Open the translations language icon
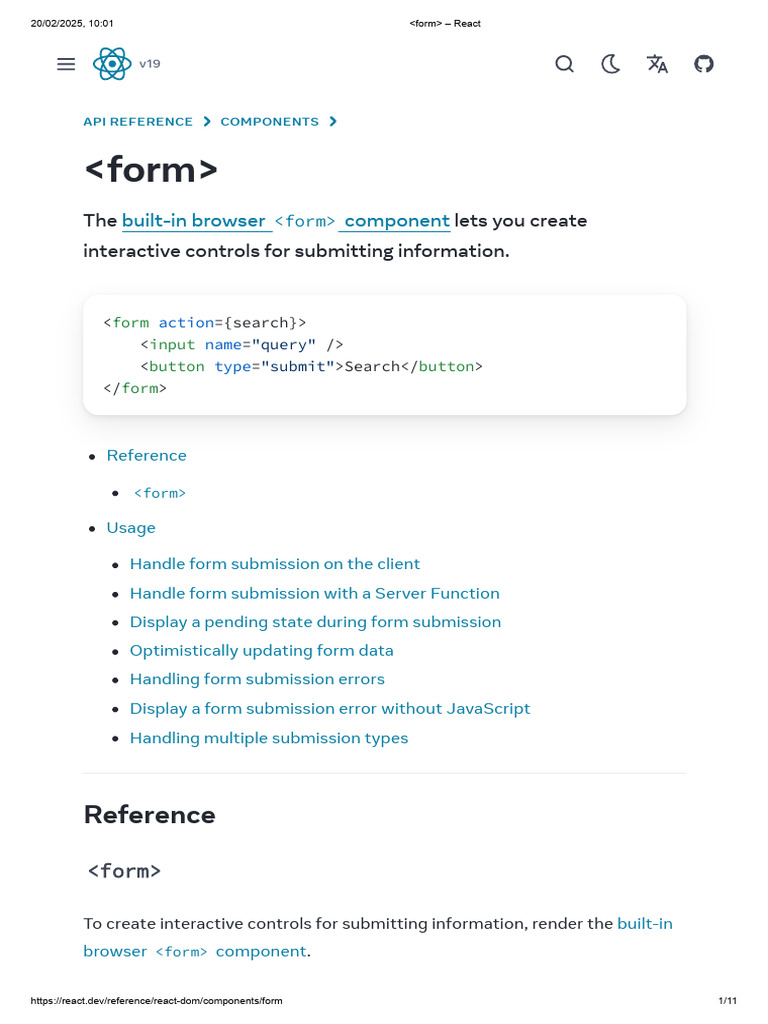The image size is (768, 1024). pos(657,64)
